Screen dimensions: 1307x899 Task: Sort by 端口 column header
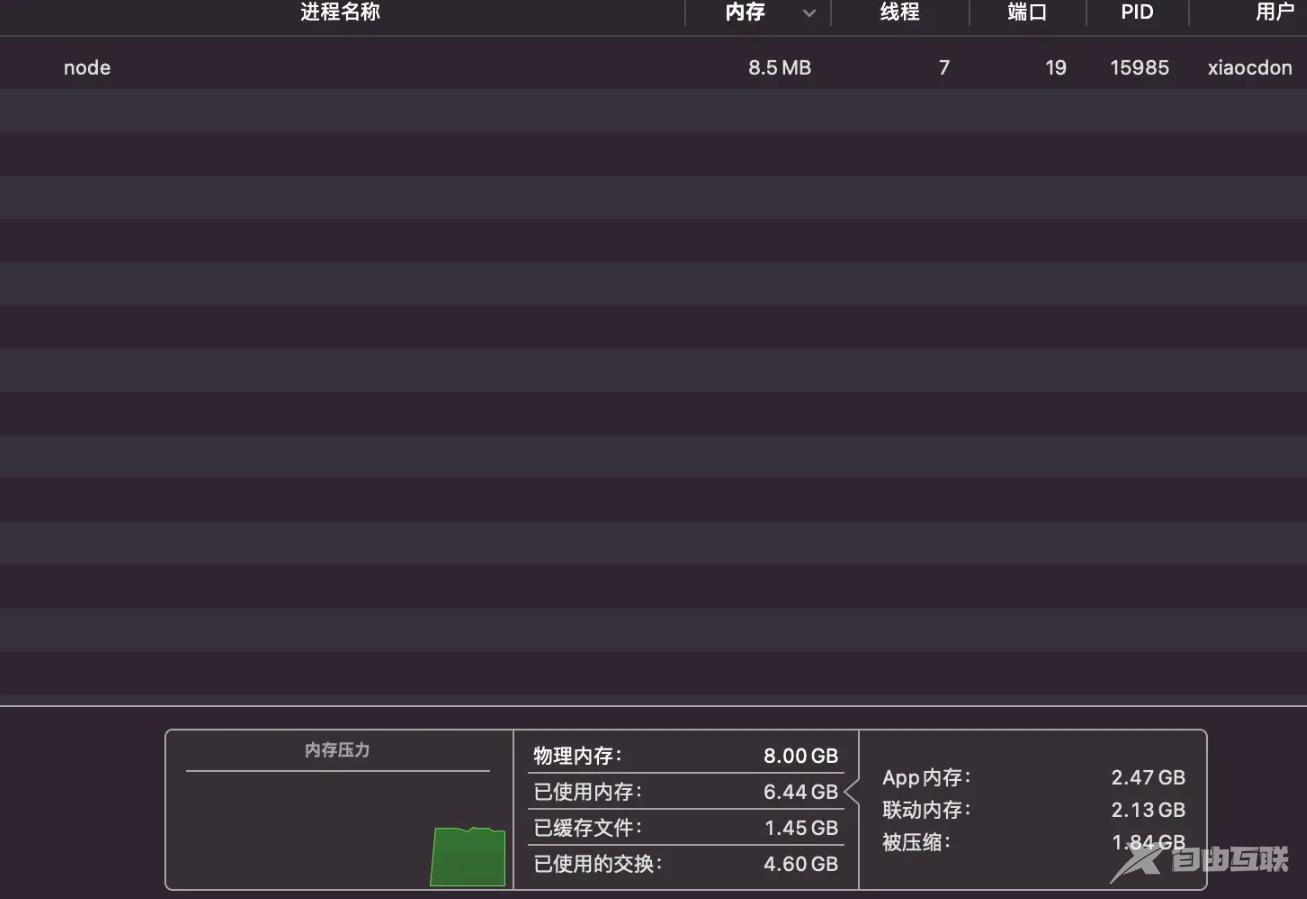point(1027,13)
